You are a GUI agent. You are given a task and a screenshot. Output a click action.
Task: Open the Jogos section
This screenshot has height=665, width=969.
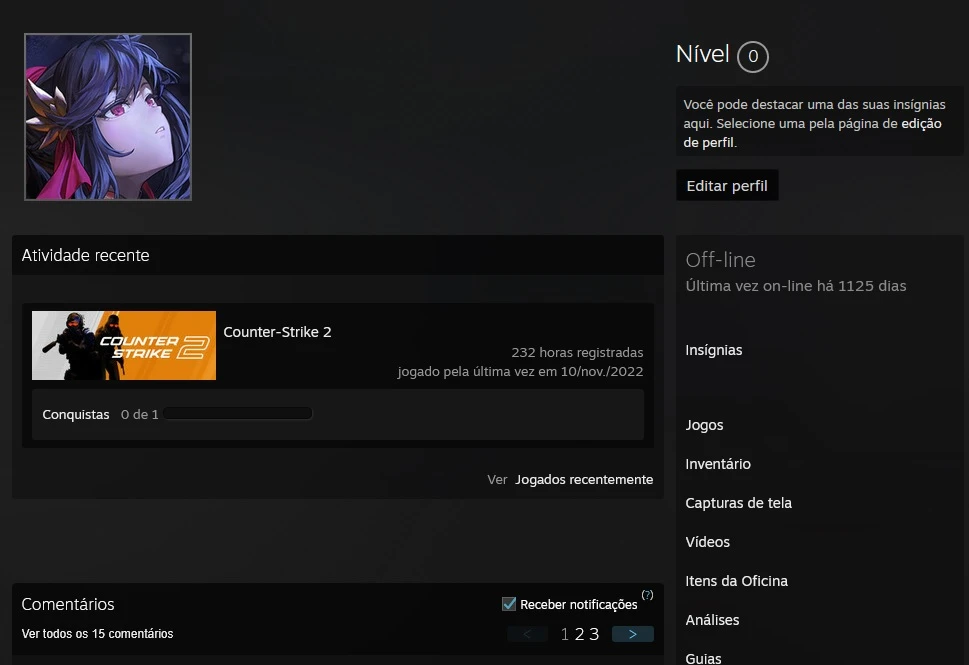[x=704, y=425]
